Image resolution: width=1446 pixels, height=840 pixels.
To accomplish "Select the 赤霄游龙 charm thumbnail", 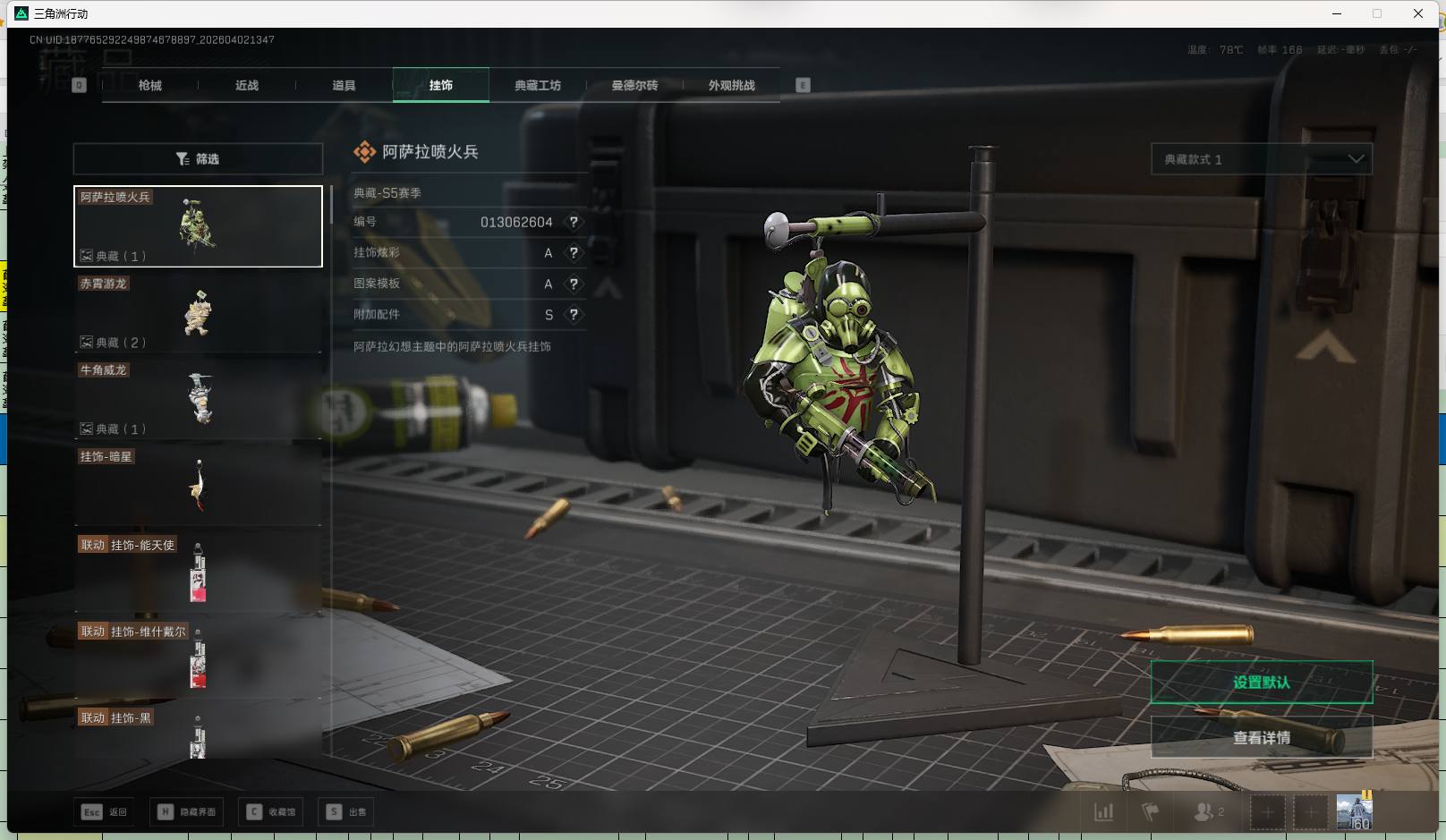I will [x=198, y=312].
